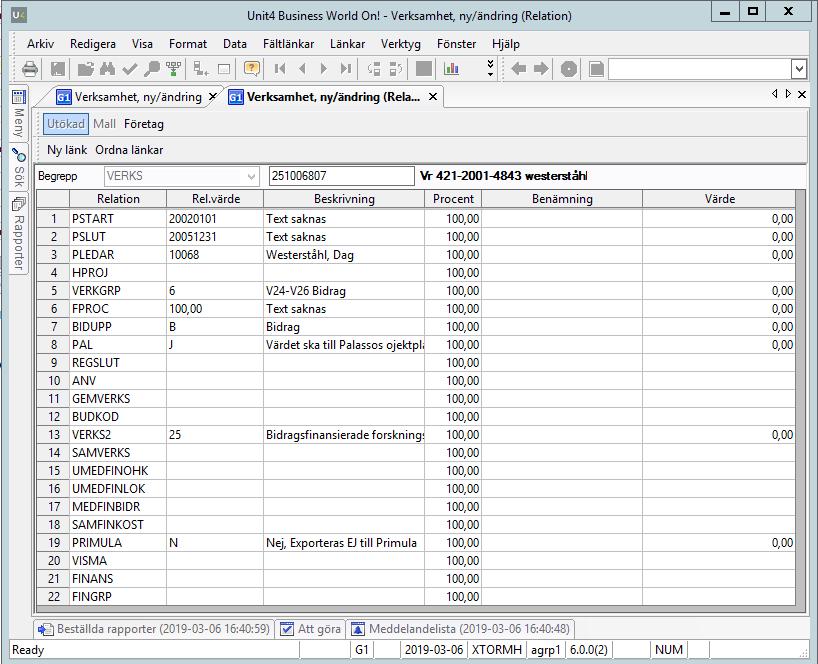Click the Procent column header

[453, 199]
